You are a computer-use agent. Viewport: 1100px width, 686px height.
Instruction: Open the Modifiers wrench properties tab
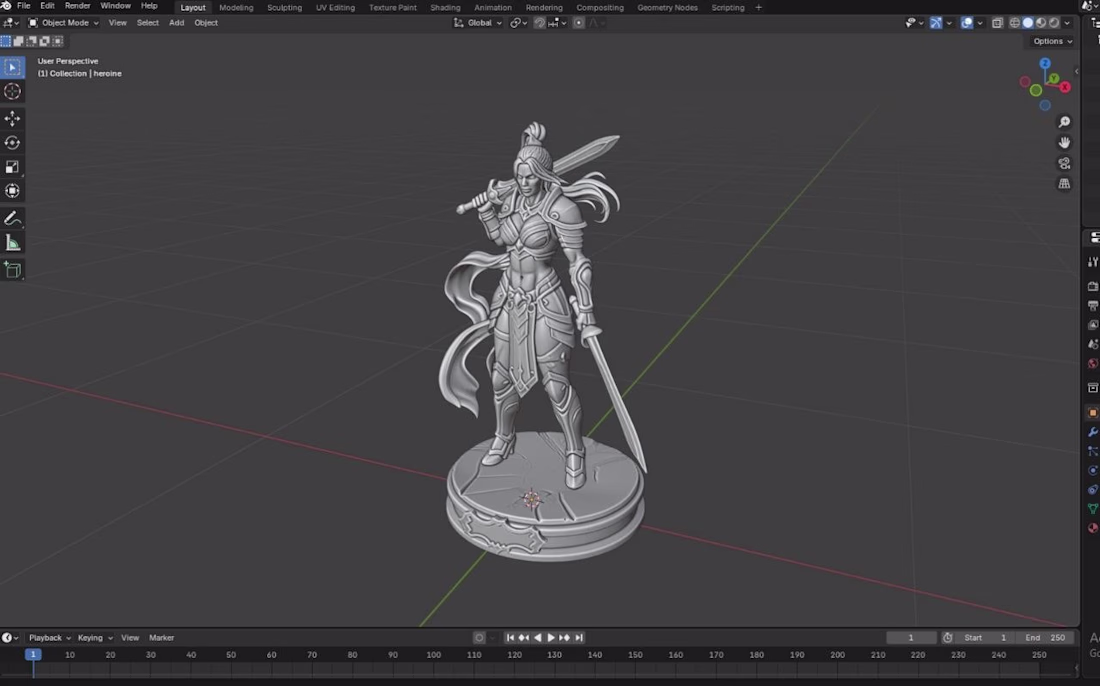1092,432
